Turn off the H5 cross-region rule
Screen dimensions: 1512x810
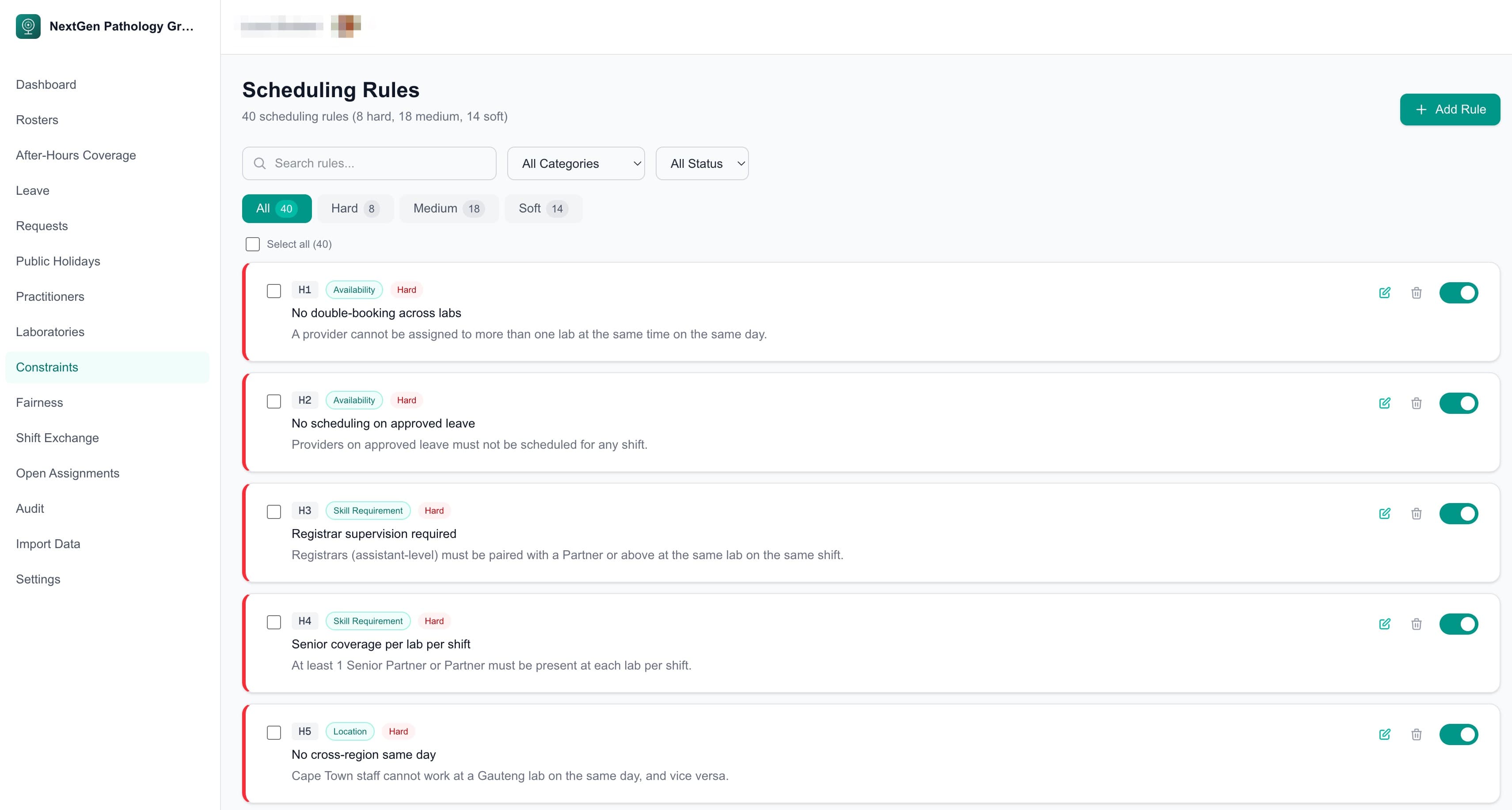1460,734
